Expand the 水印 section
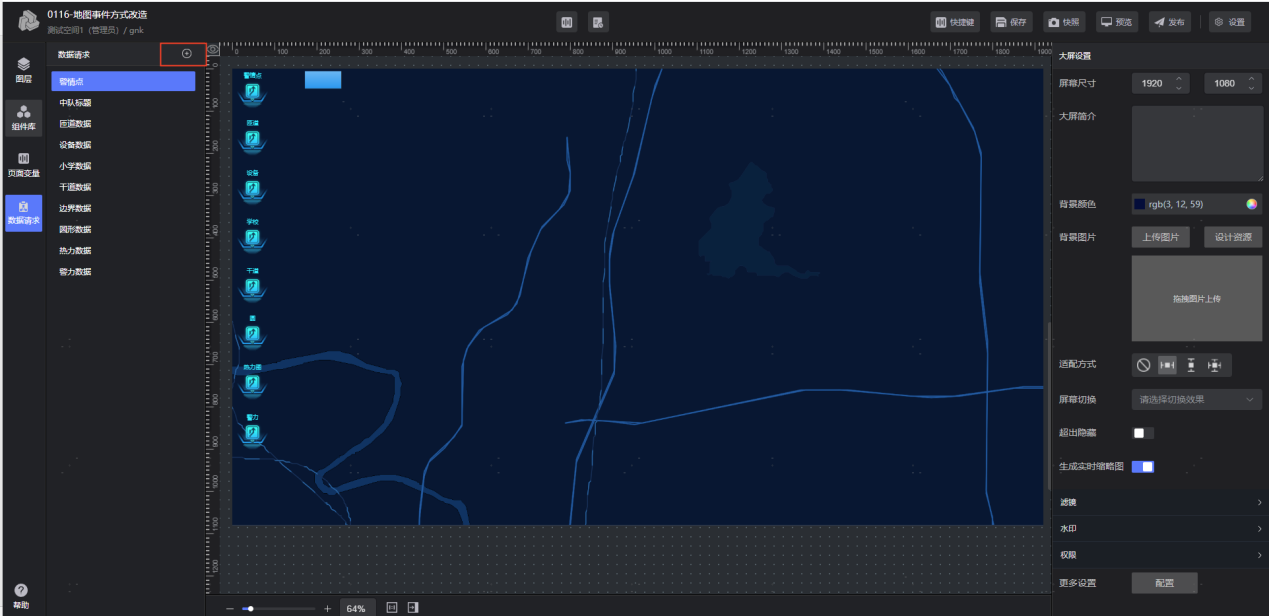1269x616 pixels. pyautogui.click(x=1160, y=528)
